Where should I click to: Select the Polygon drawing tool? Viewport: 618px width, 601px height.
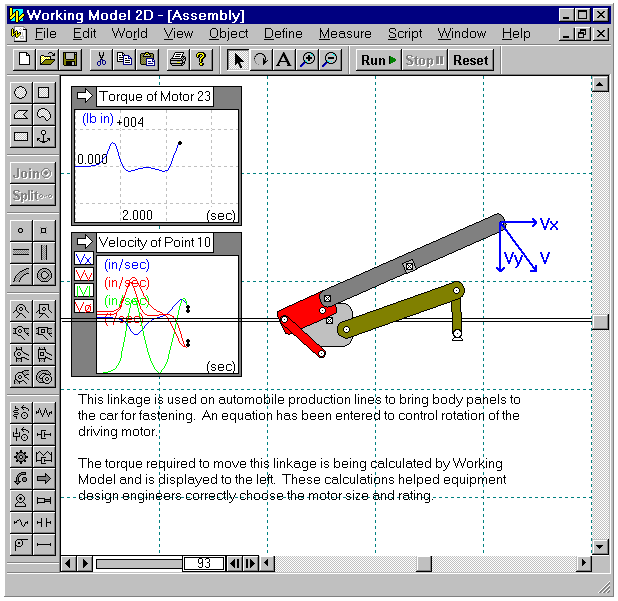click(20, 115)
